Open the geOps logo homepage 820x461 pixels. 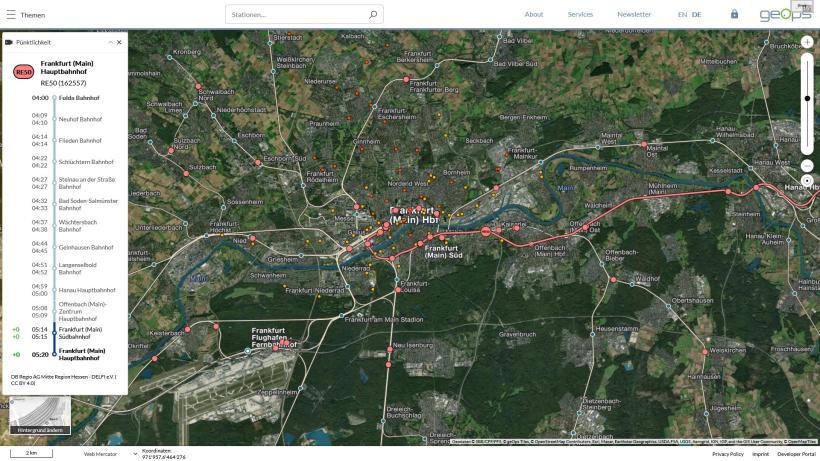(x=785, y=15)
